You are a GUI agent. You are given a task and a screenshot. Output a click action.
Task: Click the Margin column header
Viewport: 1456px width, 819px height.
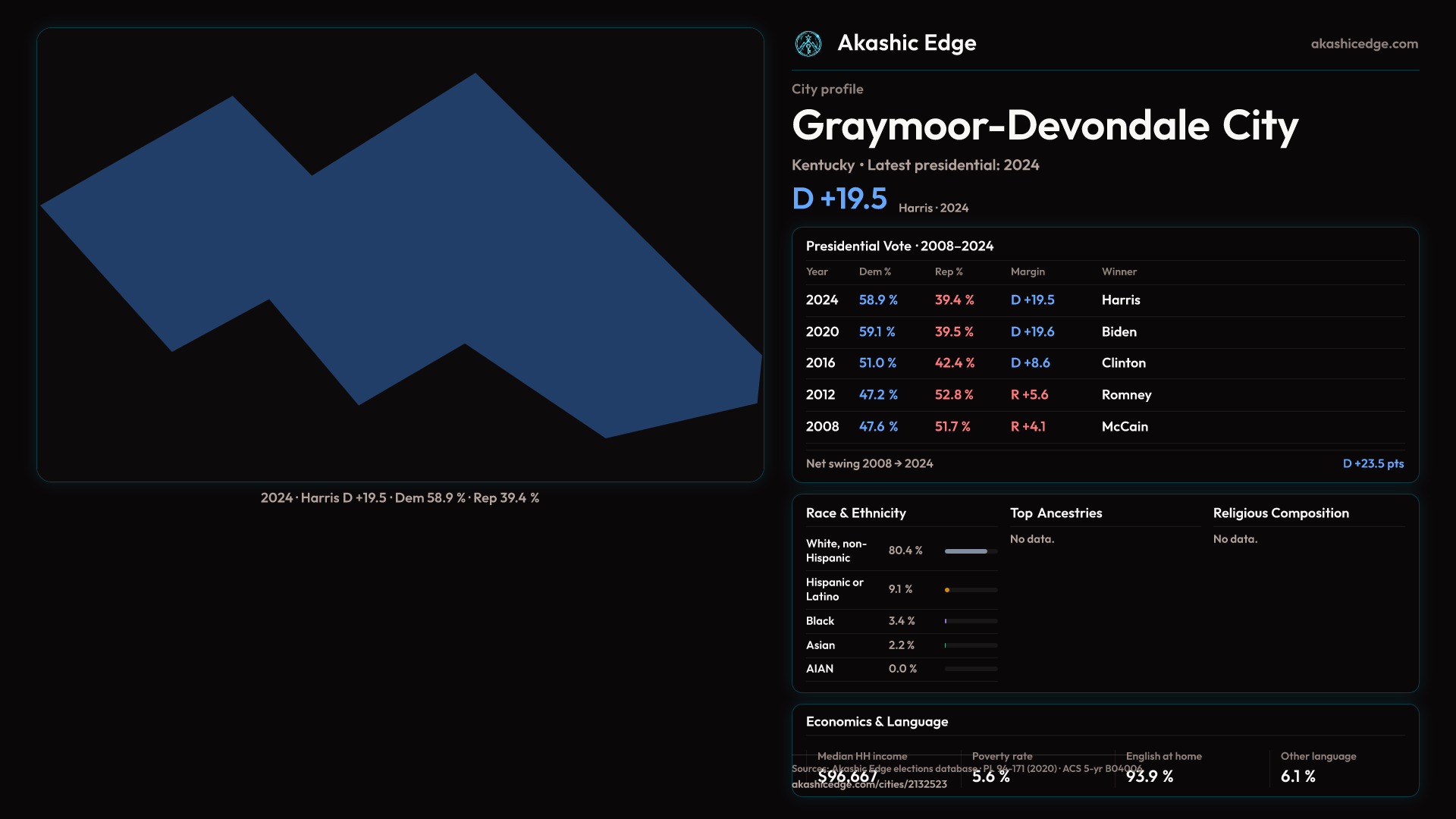pyautogui.click(x=1027, y=271)
